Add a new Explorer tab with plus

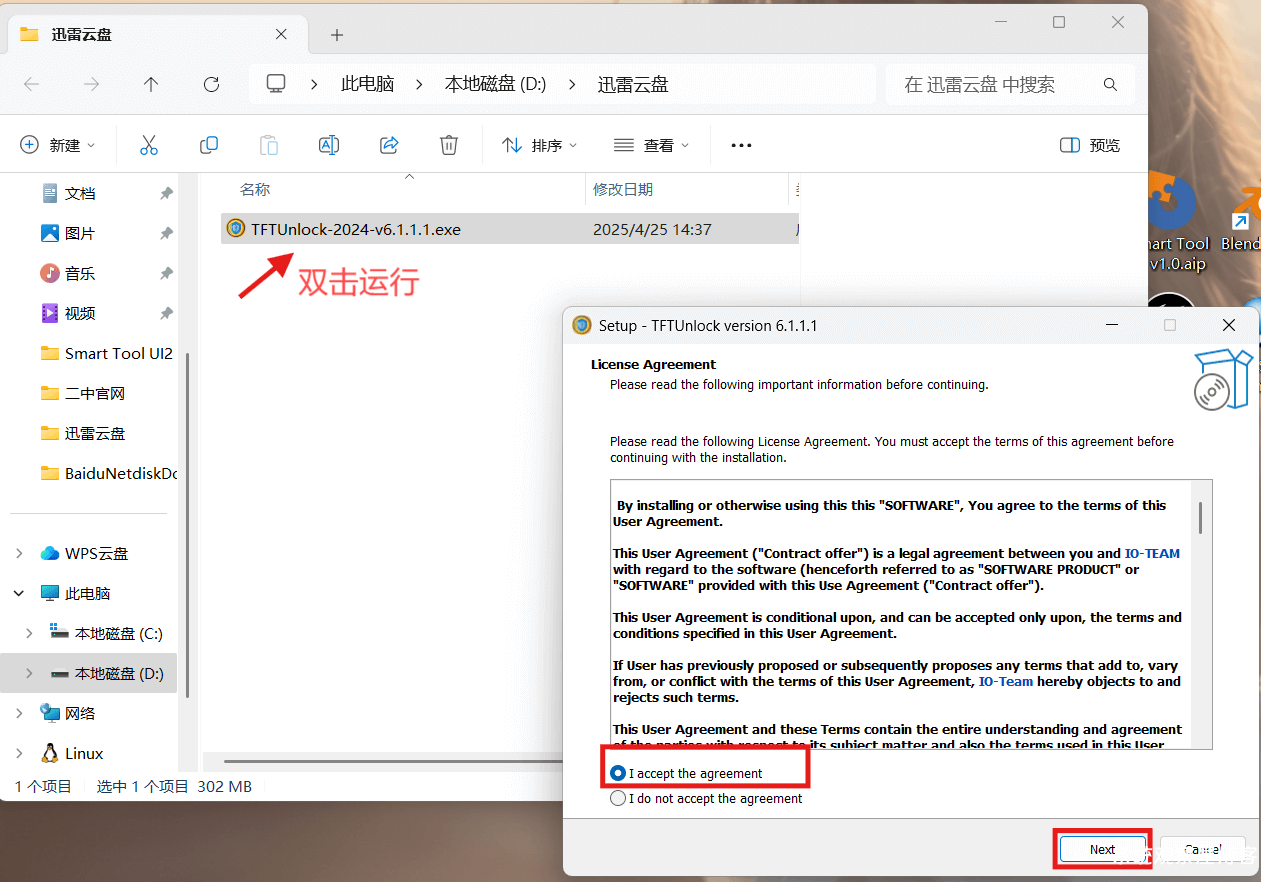337,35
